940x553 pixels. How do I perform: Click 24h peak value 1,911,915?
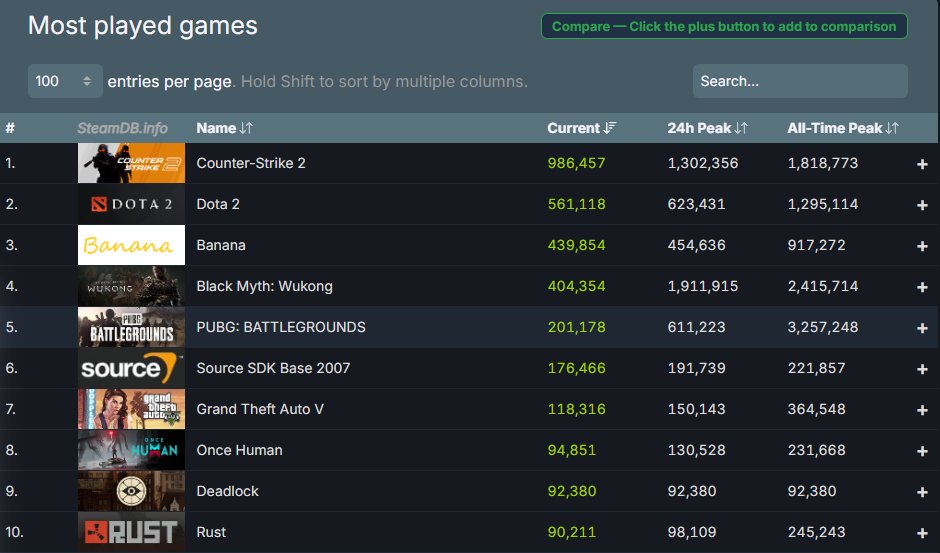click(703, 286)
